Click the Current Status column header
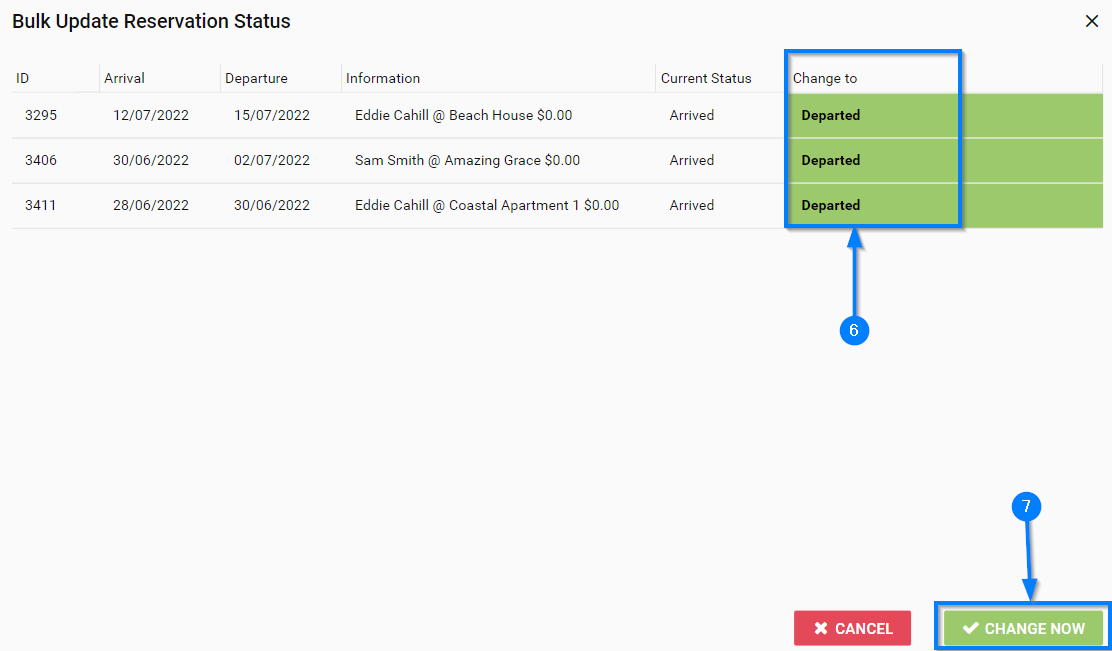The width and height of the screenshot is (1112, 651). point(706,78)
